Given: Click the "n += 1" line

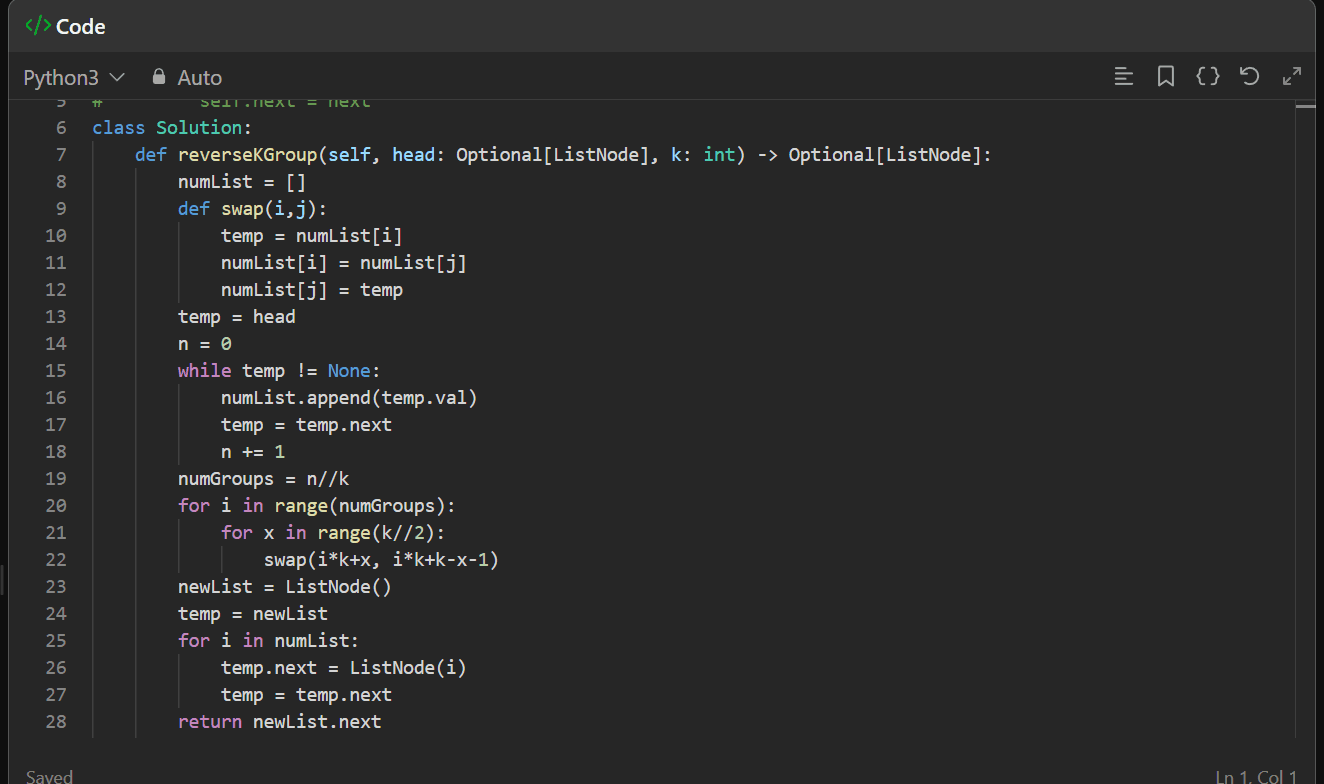Looking at the screenshot, I should pyautogui.click(x=253, y=451).
